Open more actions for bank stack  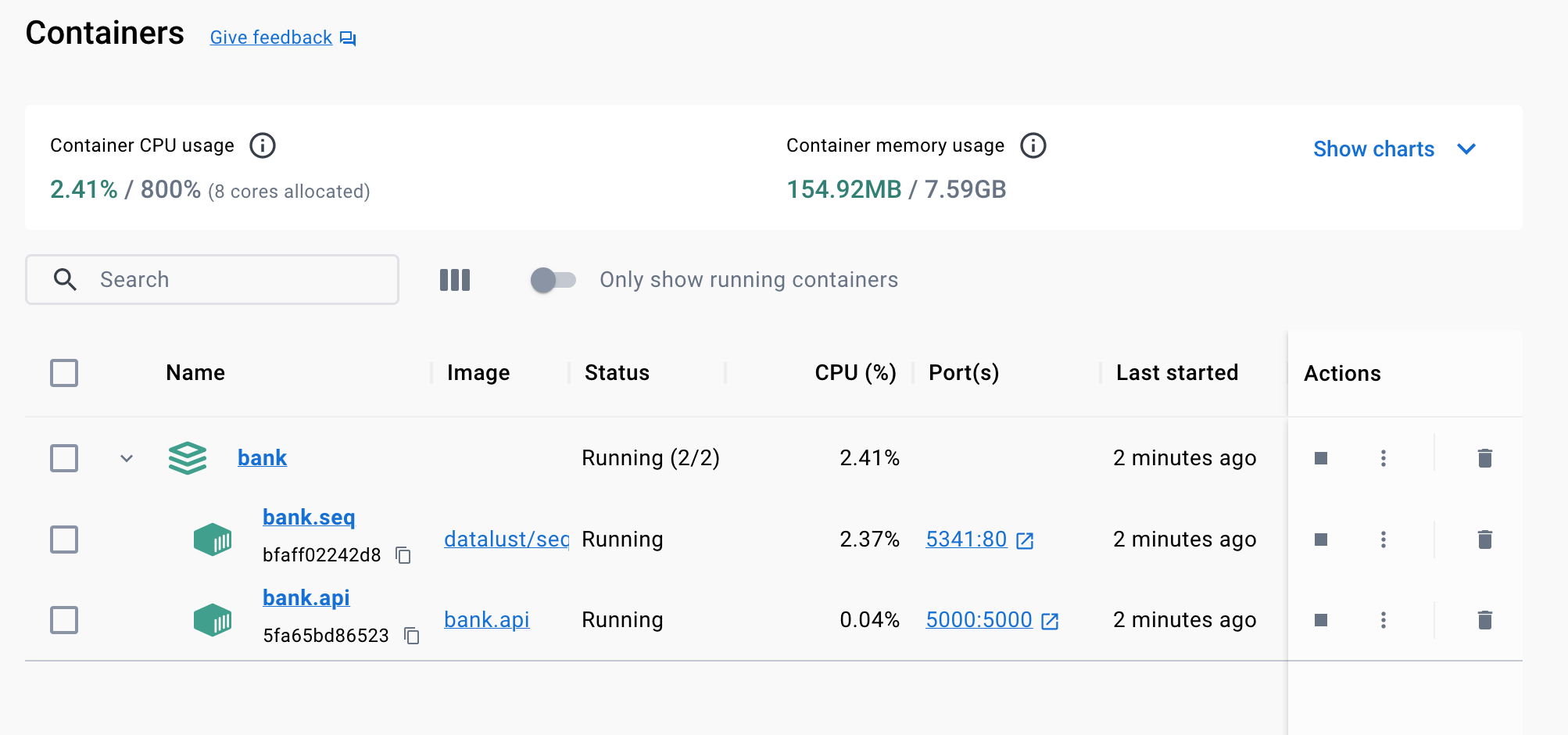(x=1383, y=458)
